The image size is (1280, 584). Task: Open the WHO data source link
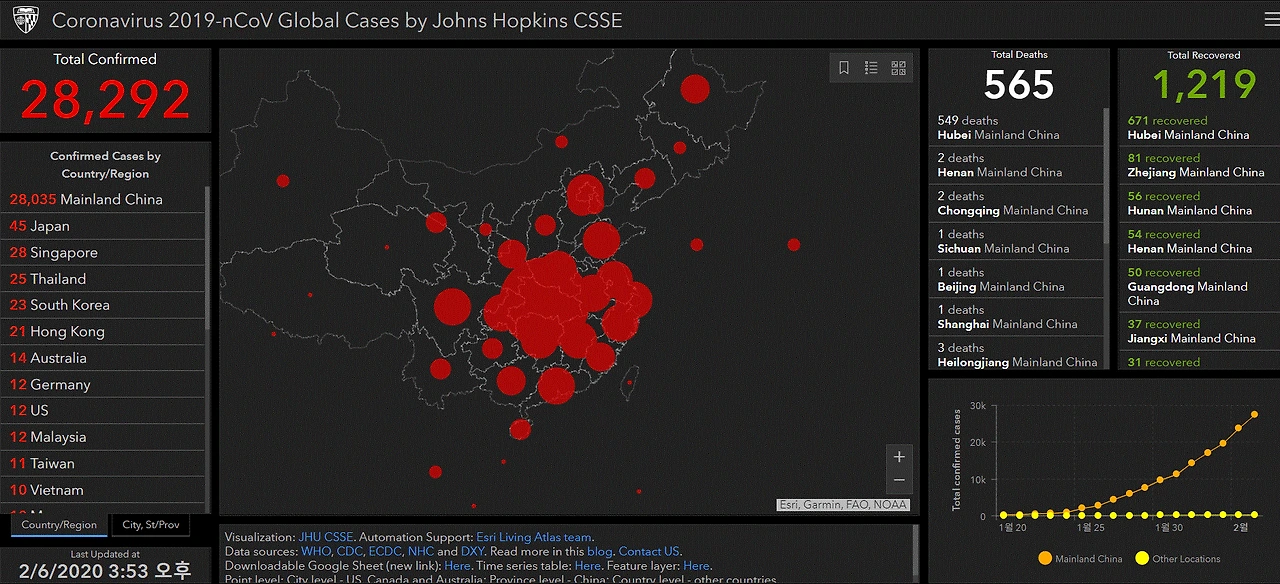(x=315, y=551)
